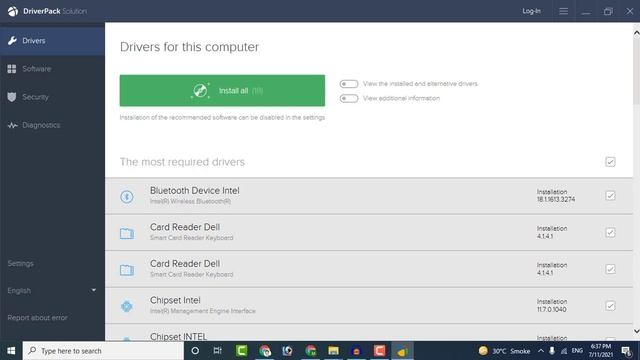Click the vertical scrollbar thumb
The image size is (640, 360).
(x=636, y=71)
